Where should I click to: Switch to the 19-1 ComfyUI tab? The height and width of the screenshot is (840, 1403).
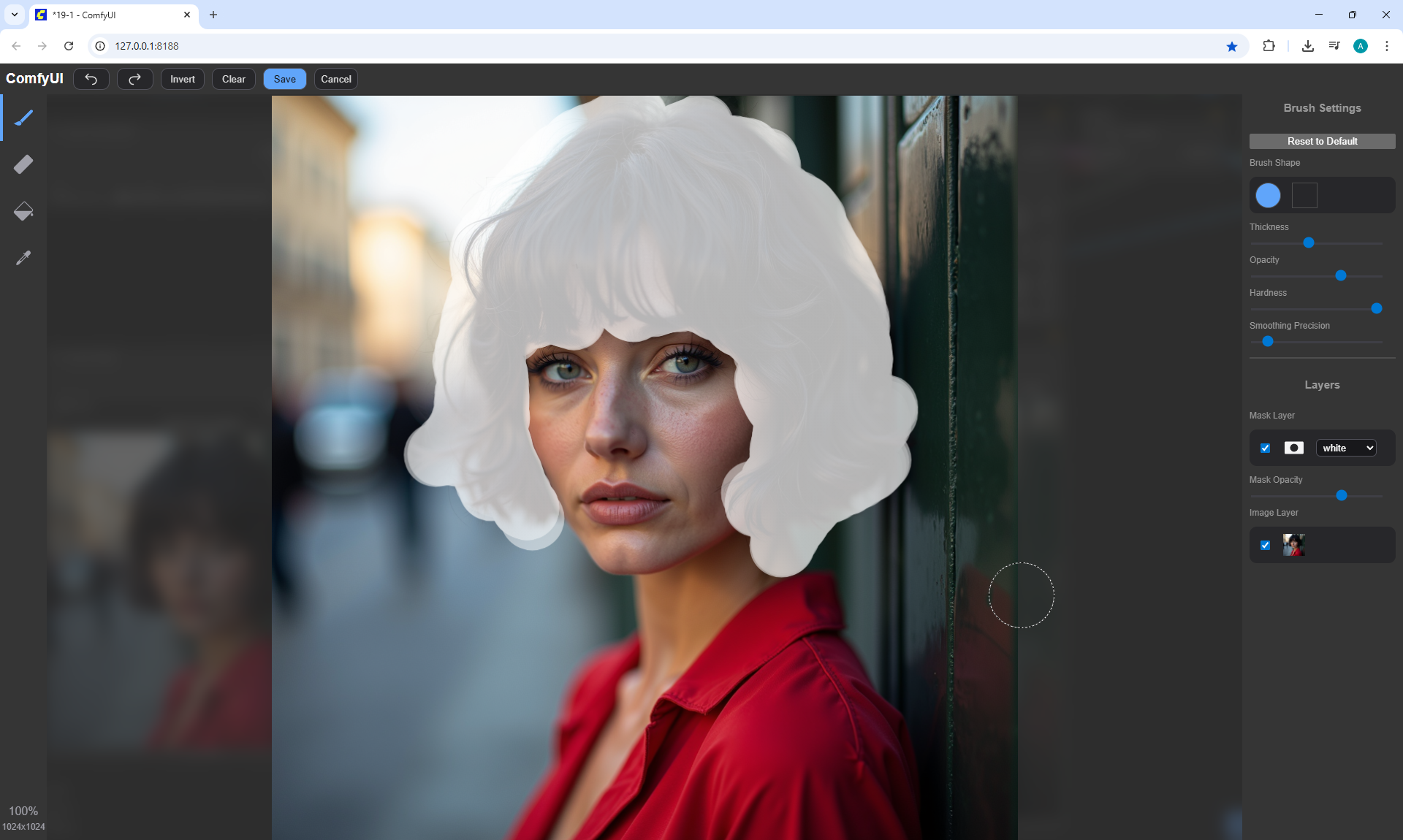110,15
